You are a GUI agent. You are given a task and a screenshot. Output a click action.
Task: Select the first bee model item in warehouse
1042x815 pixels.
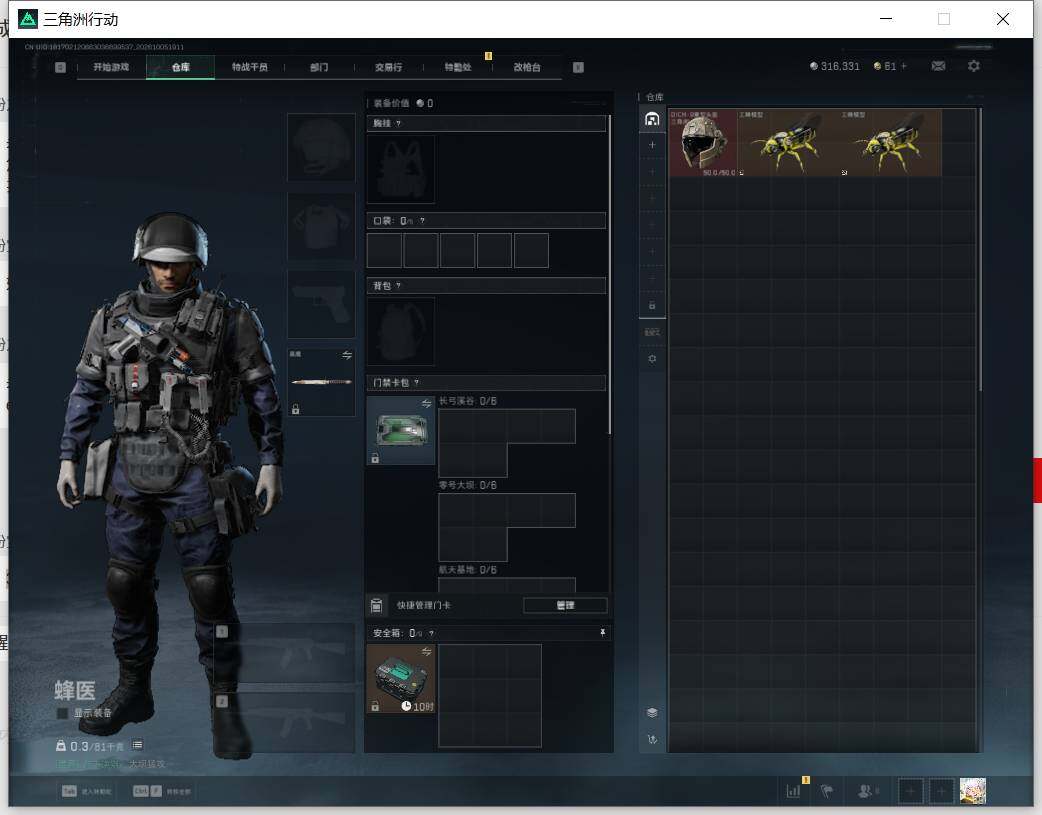coord(787,143)
